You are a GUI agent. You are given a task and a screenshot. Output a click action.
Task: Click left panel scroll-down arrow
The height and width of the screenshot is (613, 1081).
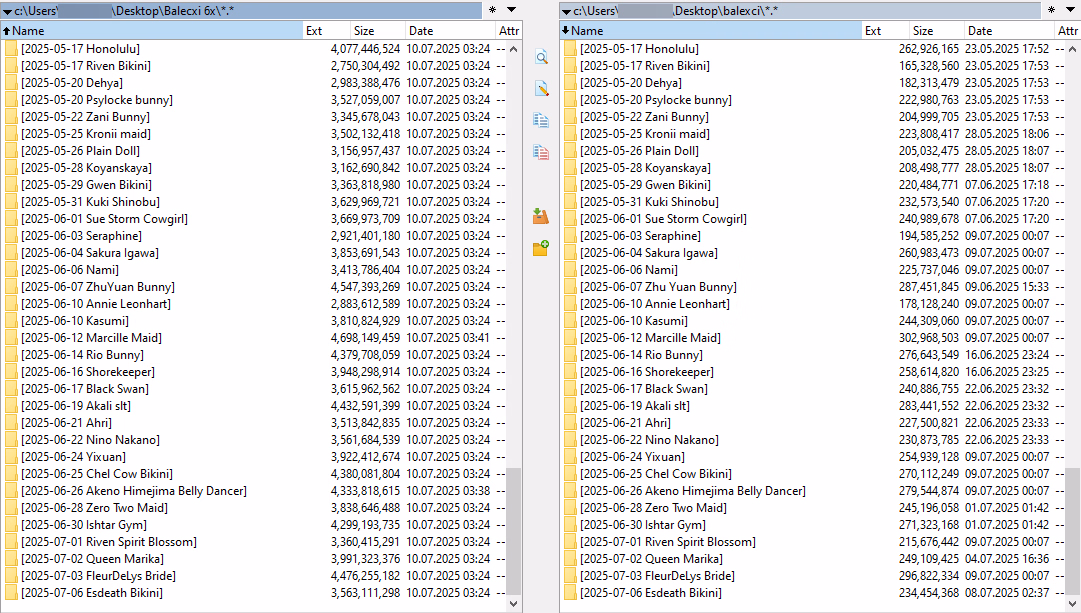pyautogui.click(x=514, y=604)
